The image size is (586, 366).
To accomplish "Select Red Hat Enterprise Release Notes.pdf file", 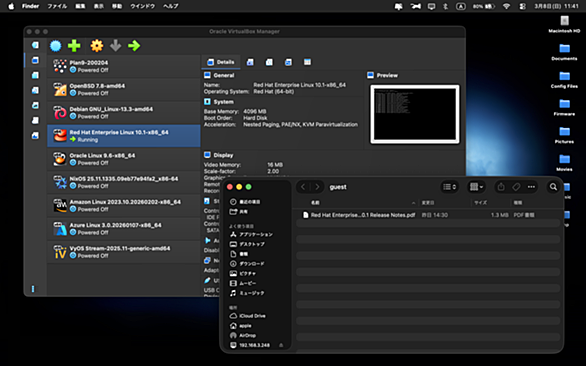I will pyautogui.click(x=428, y=215).
